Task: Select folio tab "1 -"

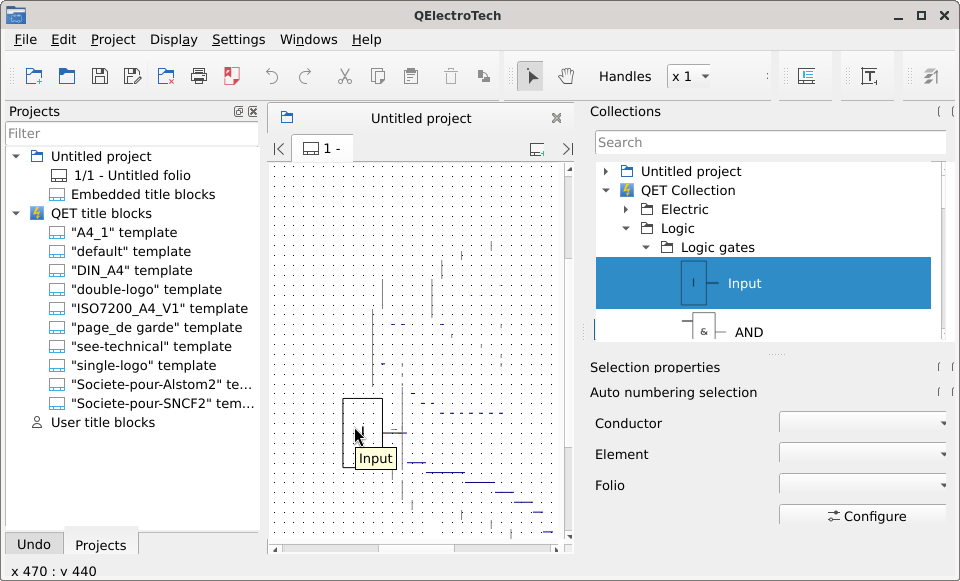Action: 322,149
